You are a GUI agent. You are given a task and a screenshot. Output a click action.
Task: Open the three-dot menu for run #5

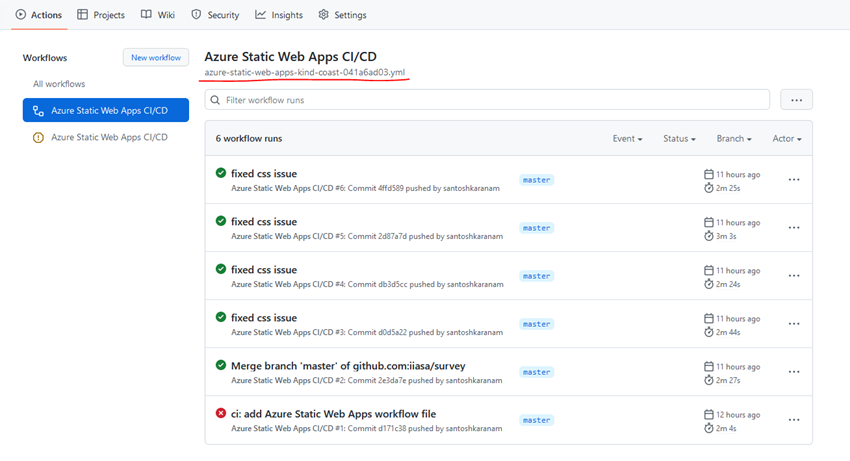[x=794, y=228]
